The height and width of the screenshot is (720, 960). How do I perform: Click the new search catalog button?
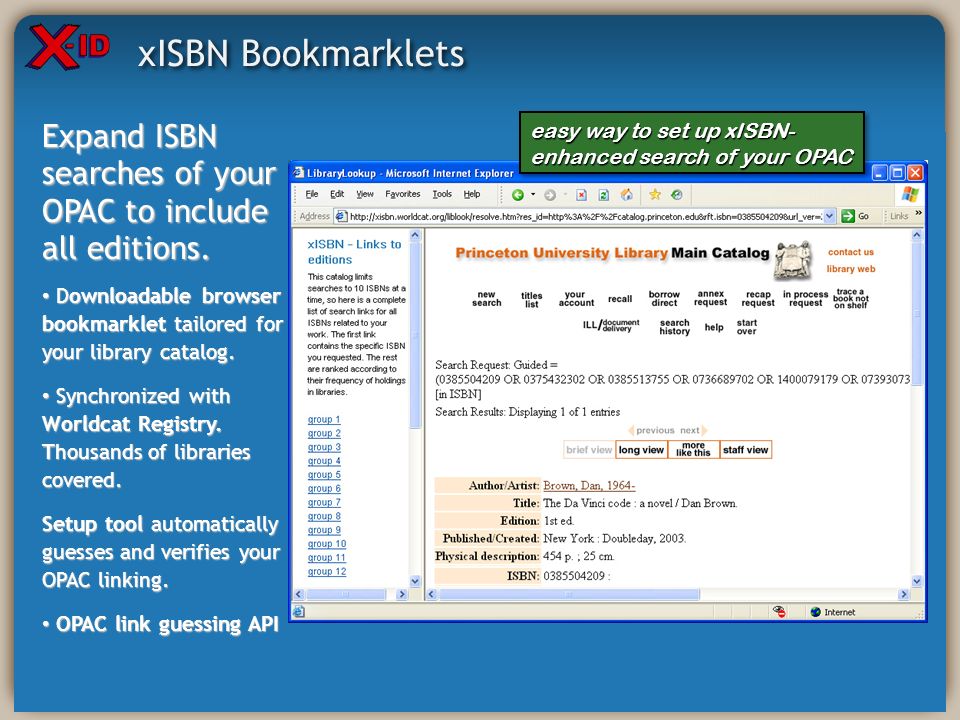[x=487, y=299]
